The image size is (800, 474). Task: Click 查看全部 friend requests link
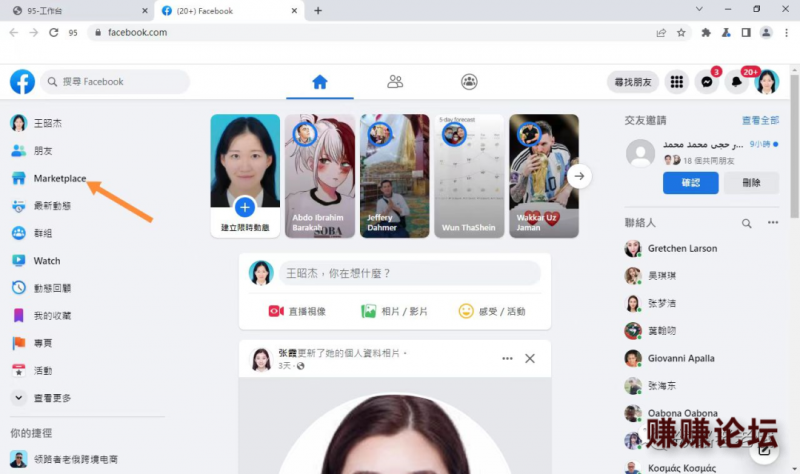coord(760,120)
